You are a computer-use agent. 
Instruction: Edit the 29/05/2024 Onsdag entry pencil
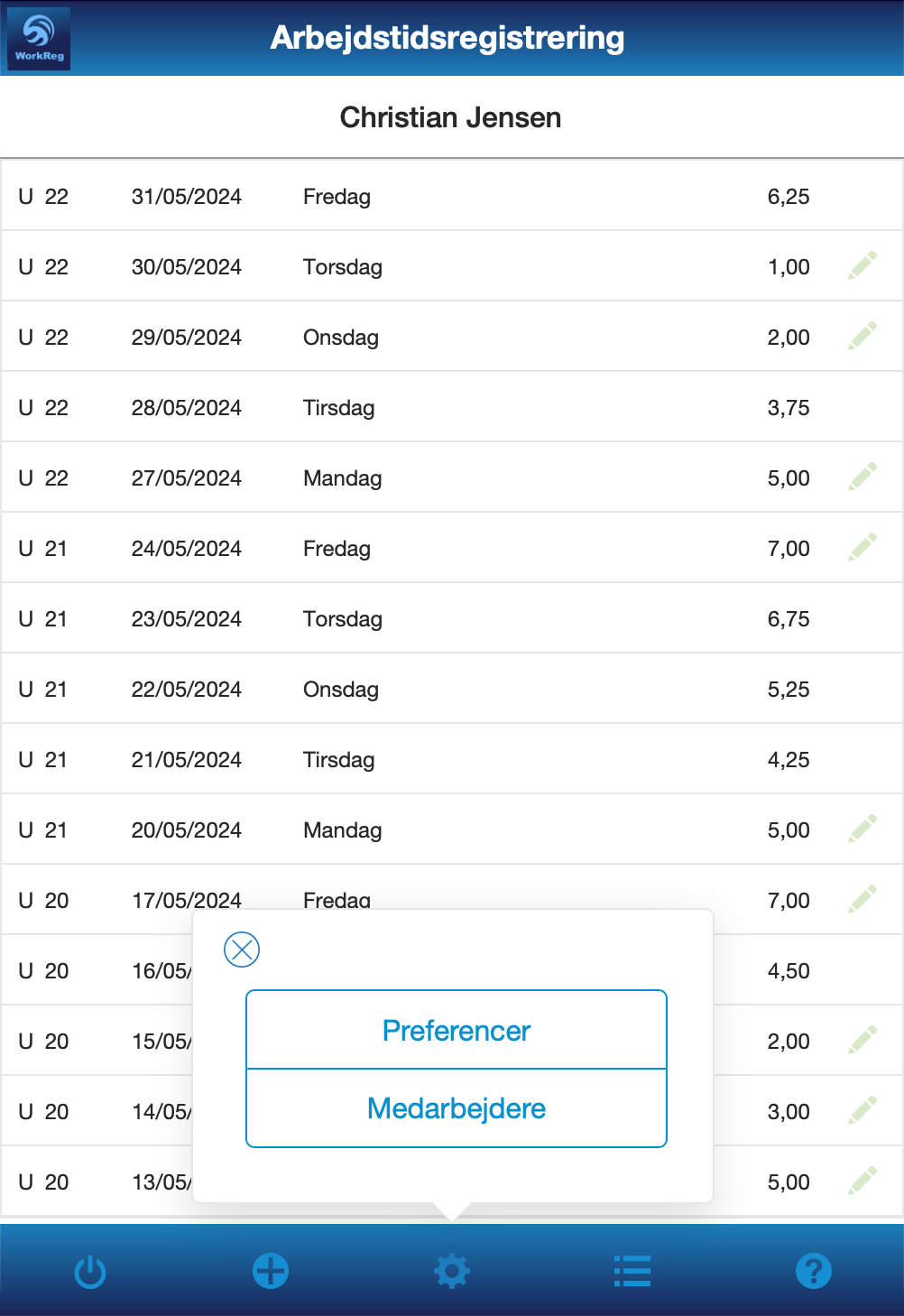[x=862, y=337]
